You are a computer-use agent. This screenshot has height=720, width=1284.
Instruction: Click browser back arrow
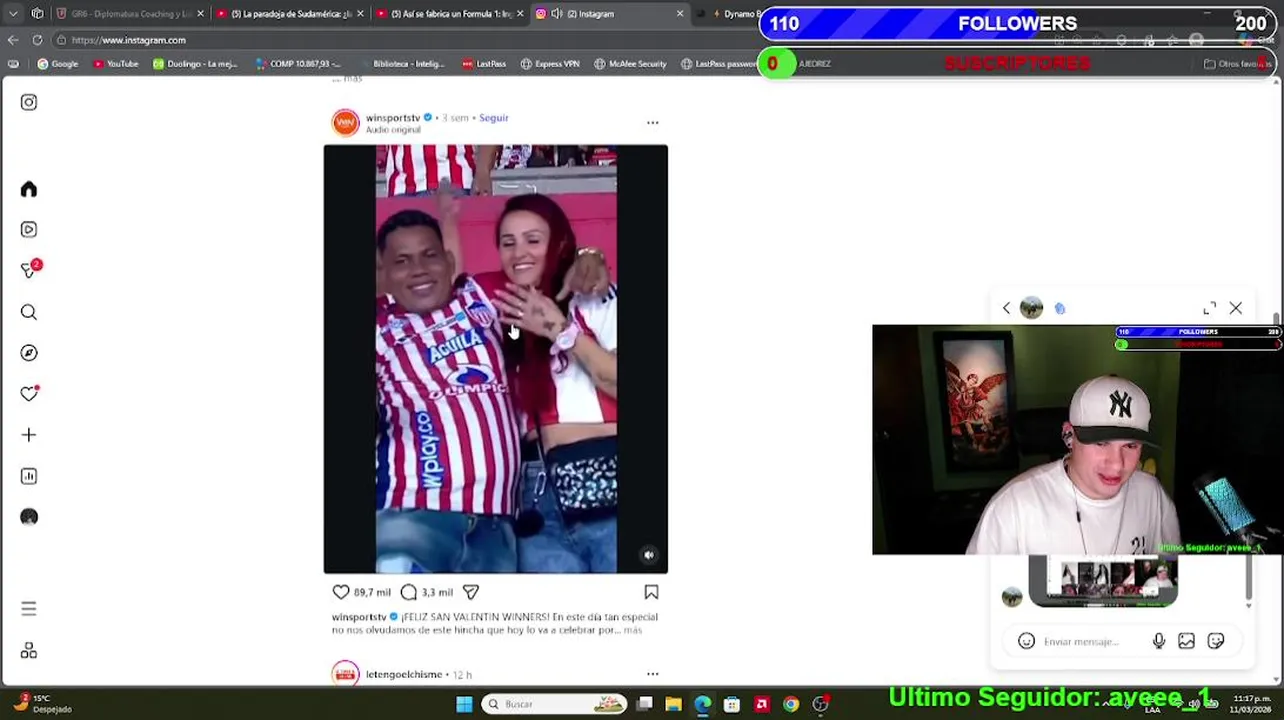pos(13,40)
